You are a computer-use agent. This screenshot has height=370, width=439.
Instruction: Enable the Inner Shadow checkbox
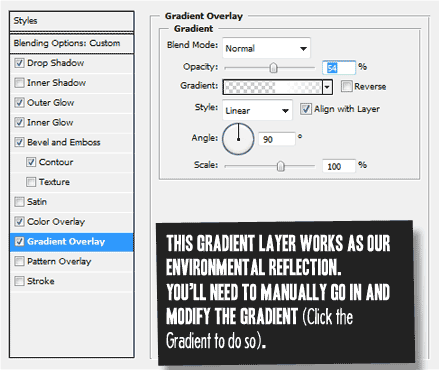coord(19,82)
